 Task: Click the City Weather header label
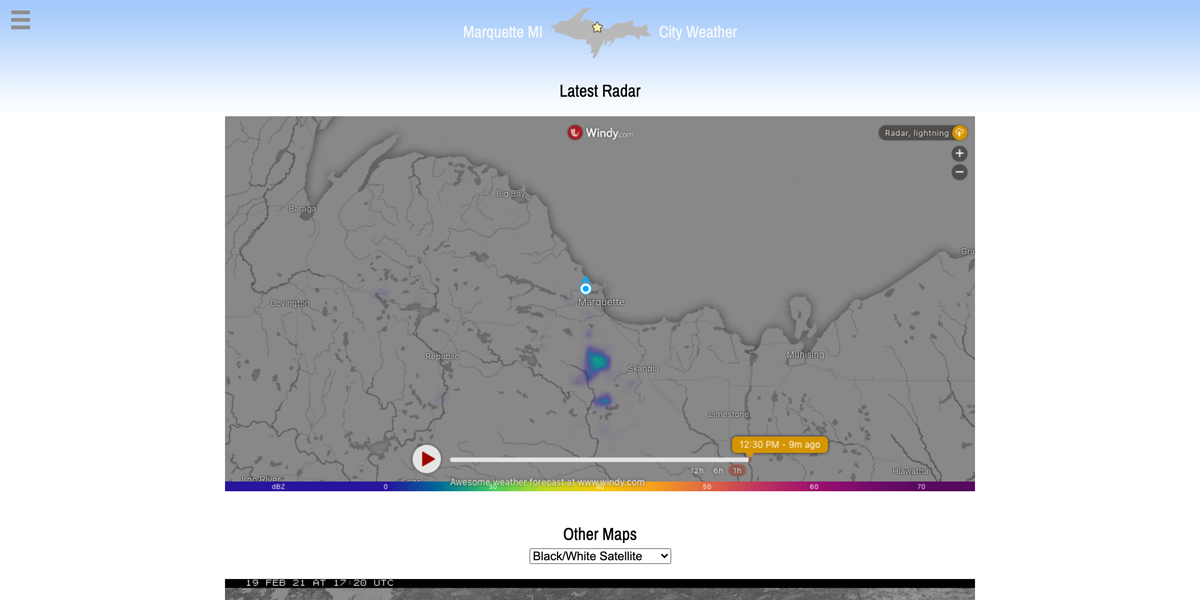pos(698,31)
